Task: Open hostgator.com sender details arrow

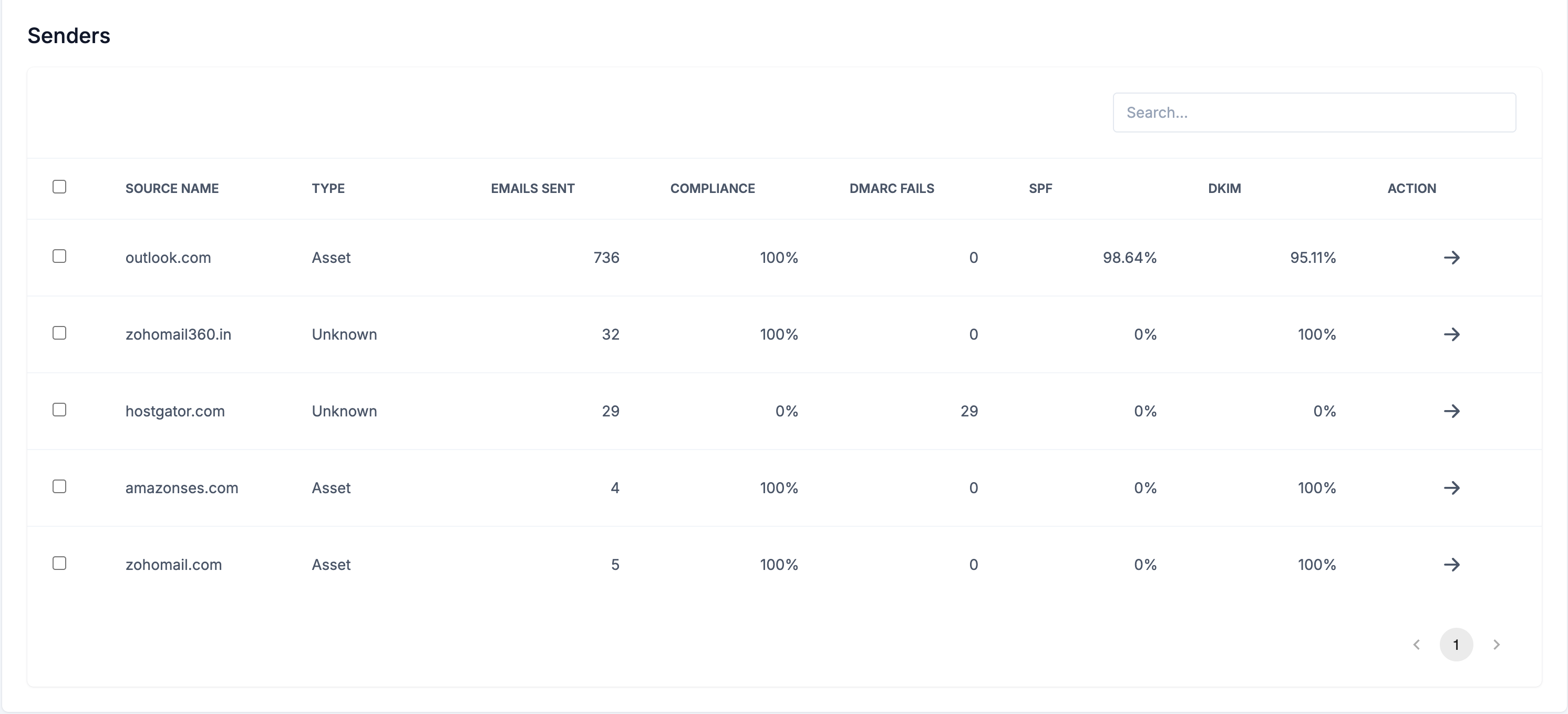Action: 1451,411
